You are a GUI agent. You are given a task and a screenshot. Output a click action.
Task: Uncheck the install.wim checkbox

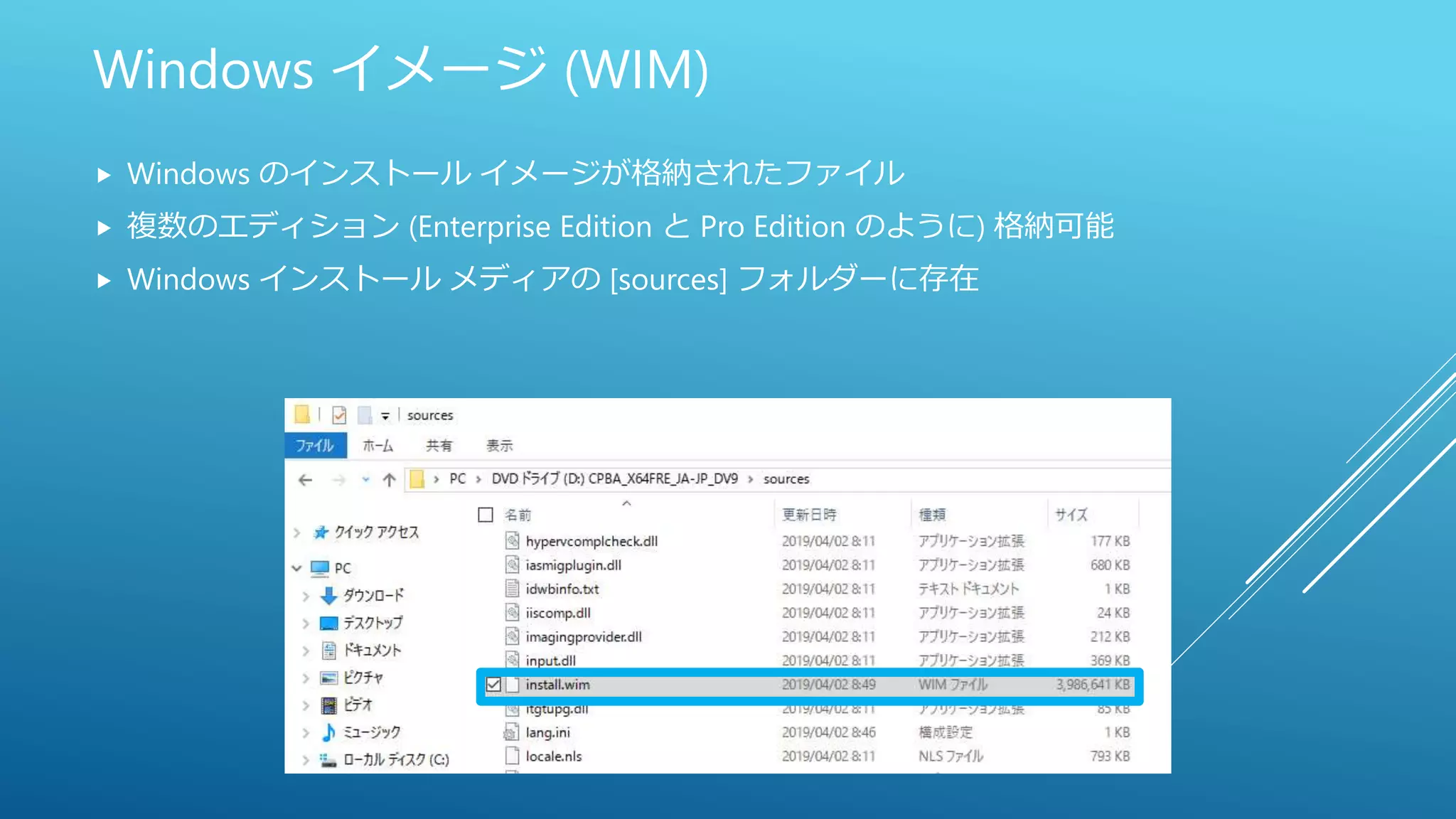pos(493,685)
